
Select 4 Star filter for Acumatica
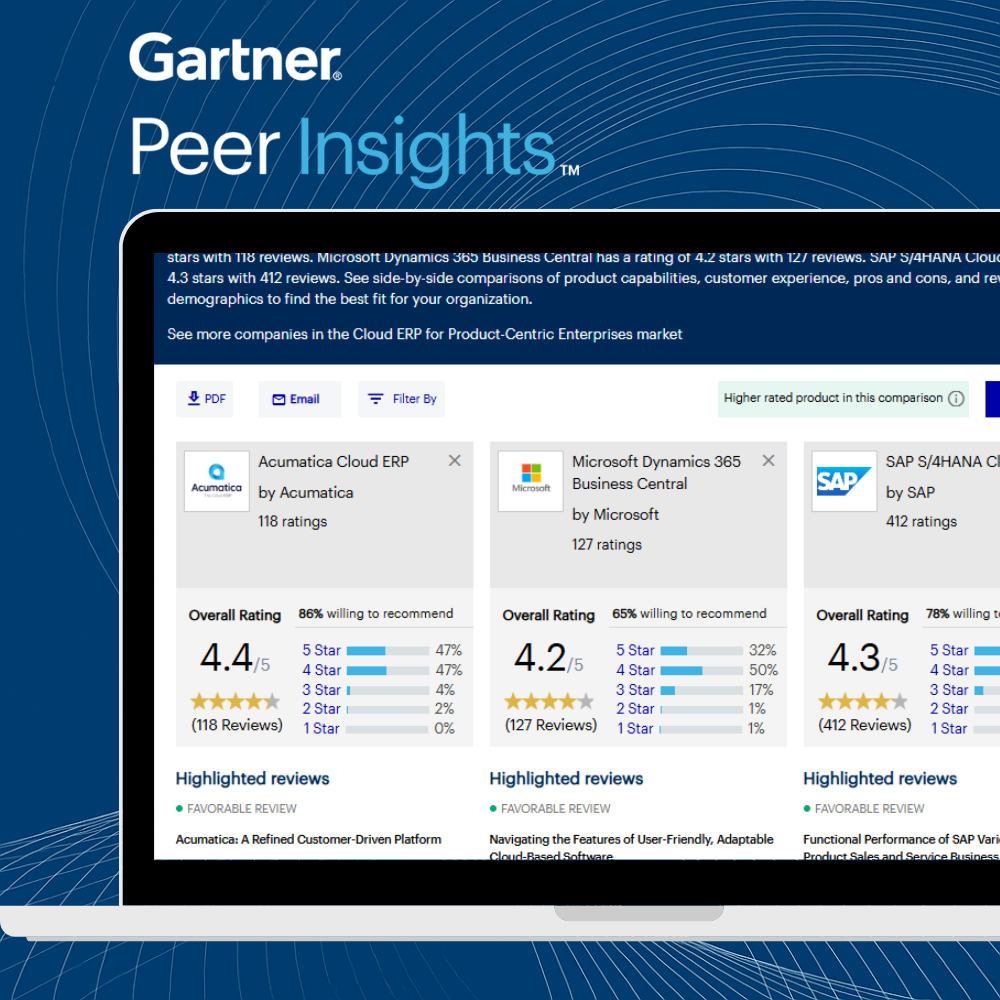pos(321,670)
